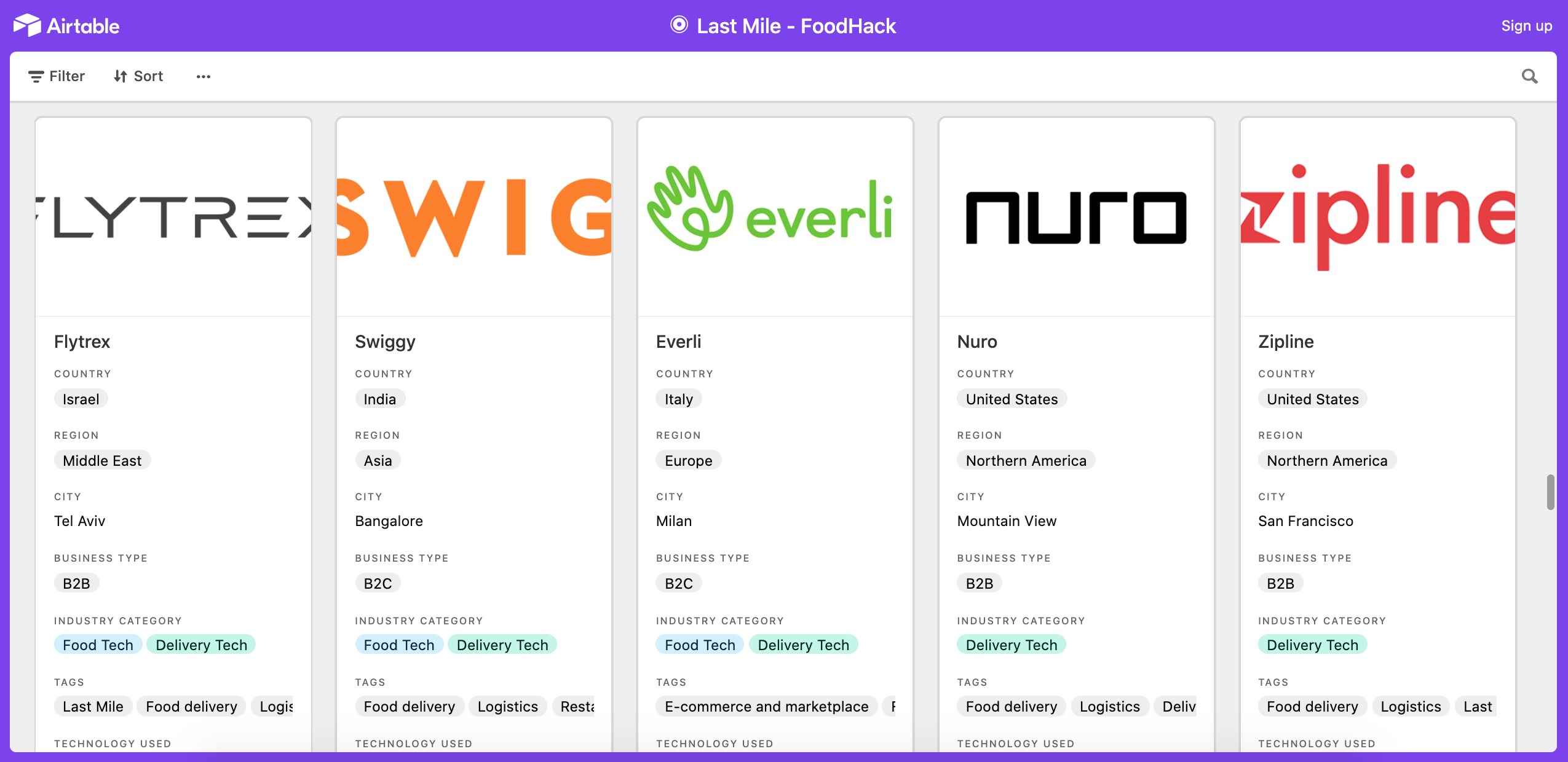This screenshot has height=762, width=1568.
Task: Open the Flytrex logo thumbnail
Action: 173,217
